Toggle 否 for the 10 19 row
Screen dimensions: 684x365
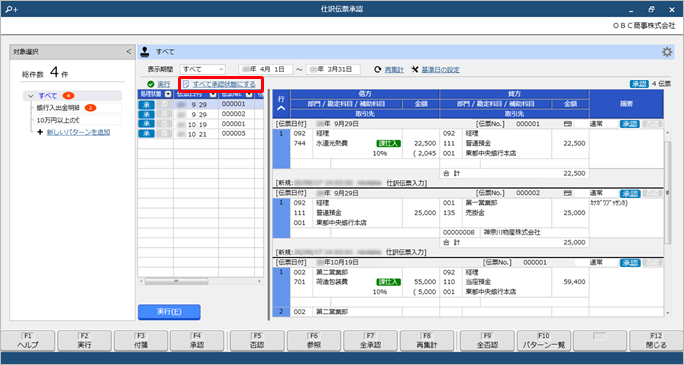[x=163, y=124]
